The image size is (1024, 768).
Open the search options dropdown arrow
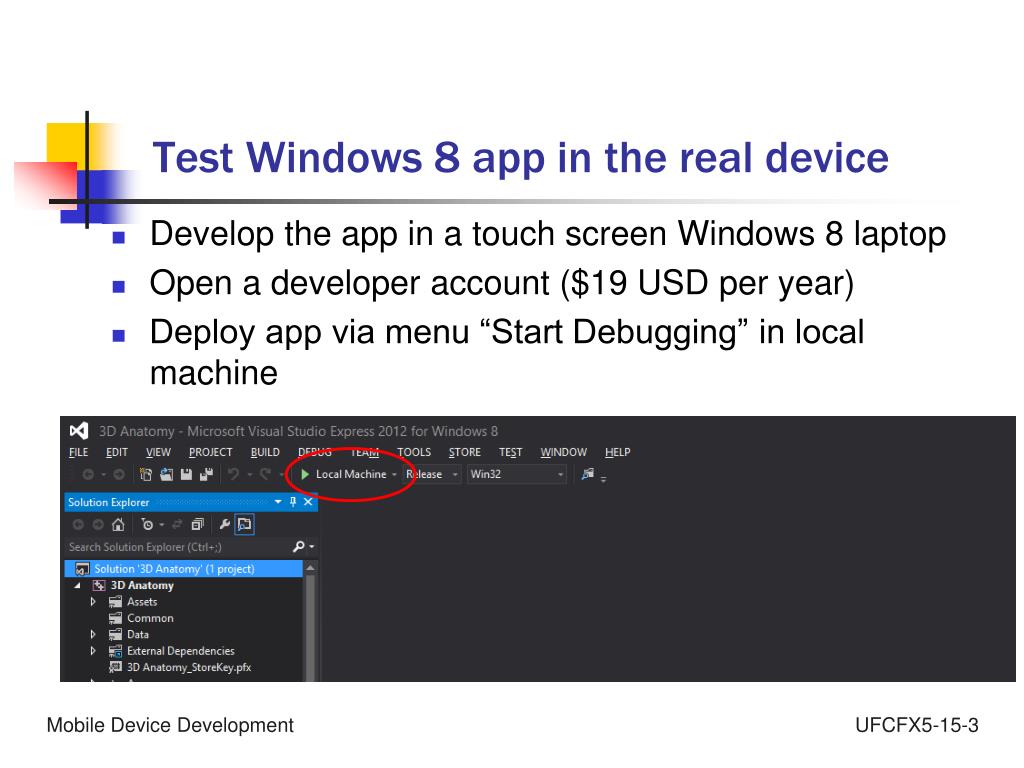pos(312,547)
